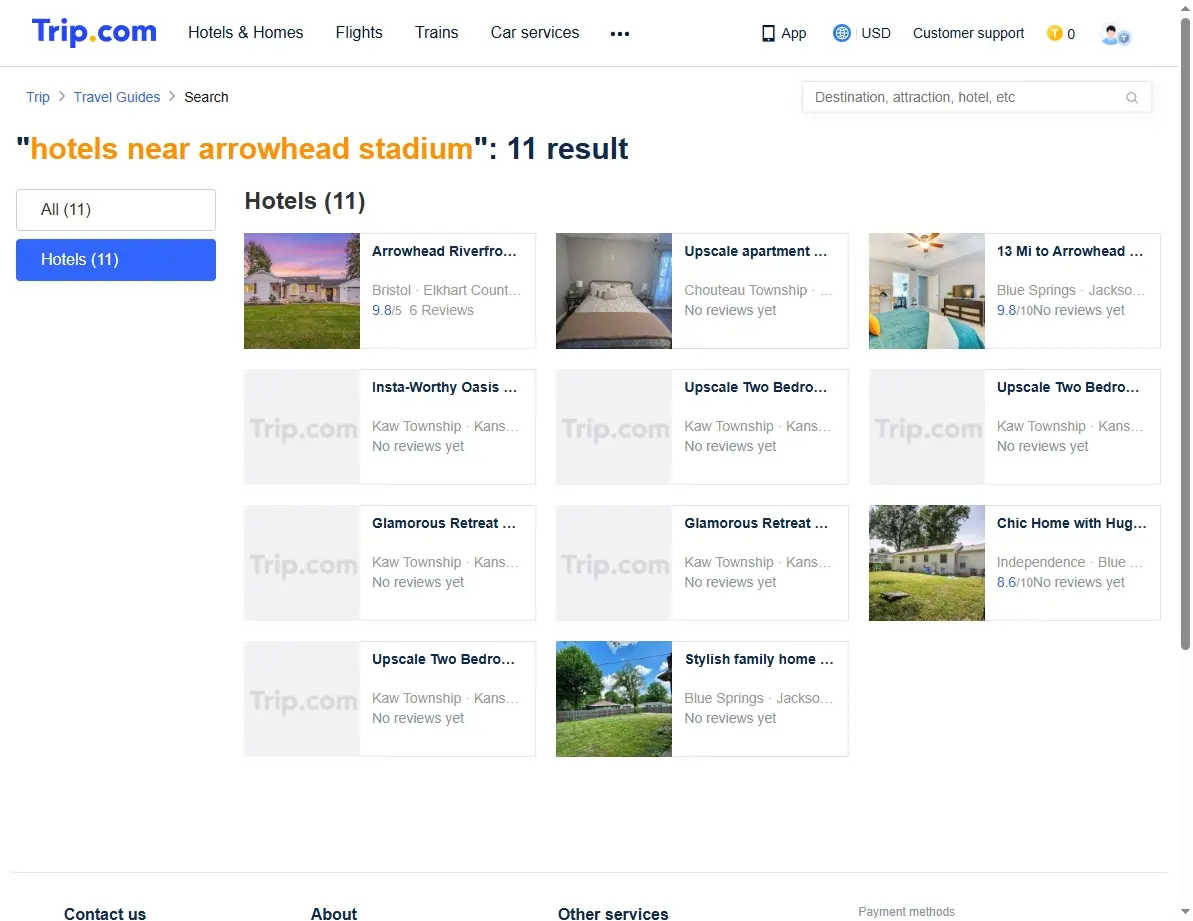Open Insta-Worthy Oasis listing
1193x921 pixels.
[444, 388]
